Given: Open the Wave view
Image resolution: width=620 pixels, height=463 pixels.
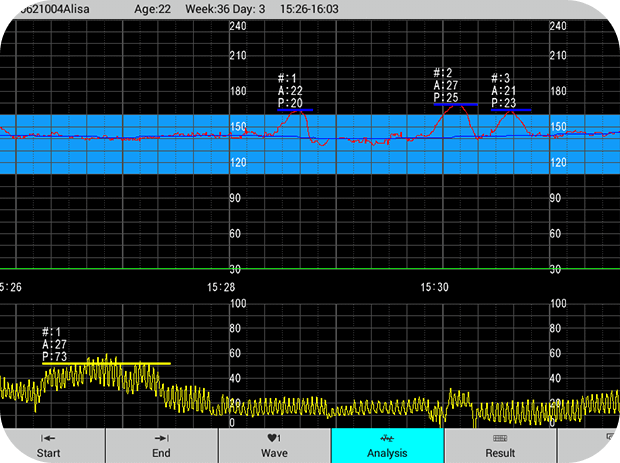Looking at the screenshot, I should pyautogui.click(x=274, y=446).
